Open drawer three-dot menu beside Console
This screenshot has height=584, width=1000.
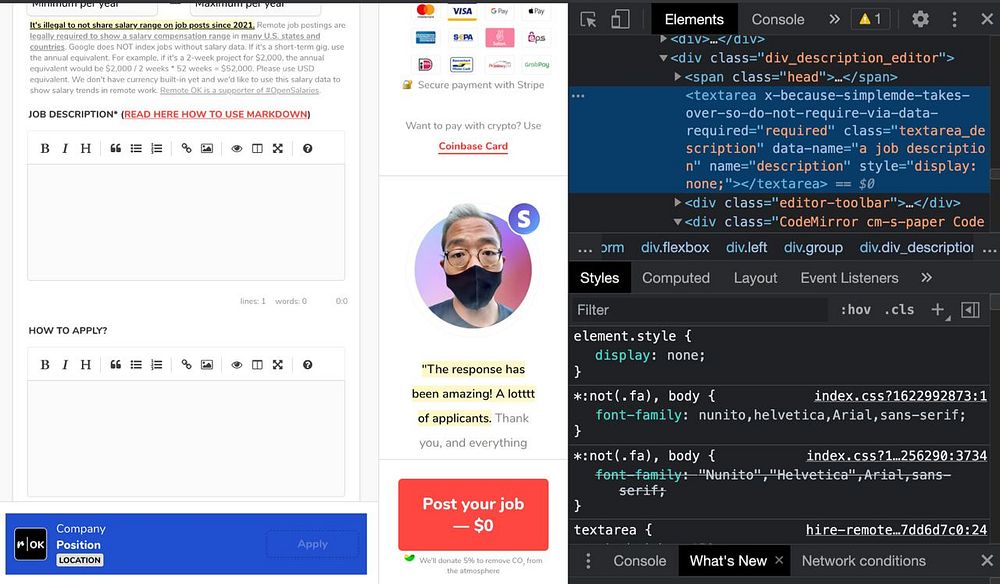coord(587,561)
